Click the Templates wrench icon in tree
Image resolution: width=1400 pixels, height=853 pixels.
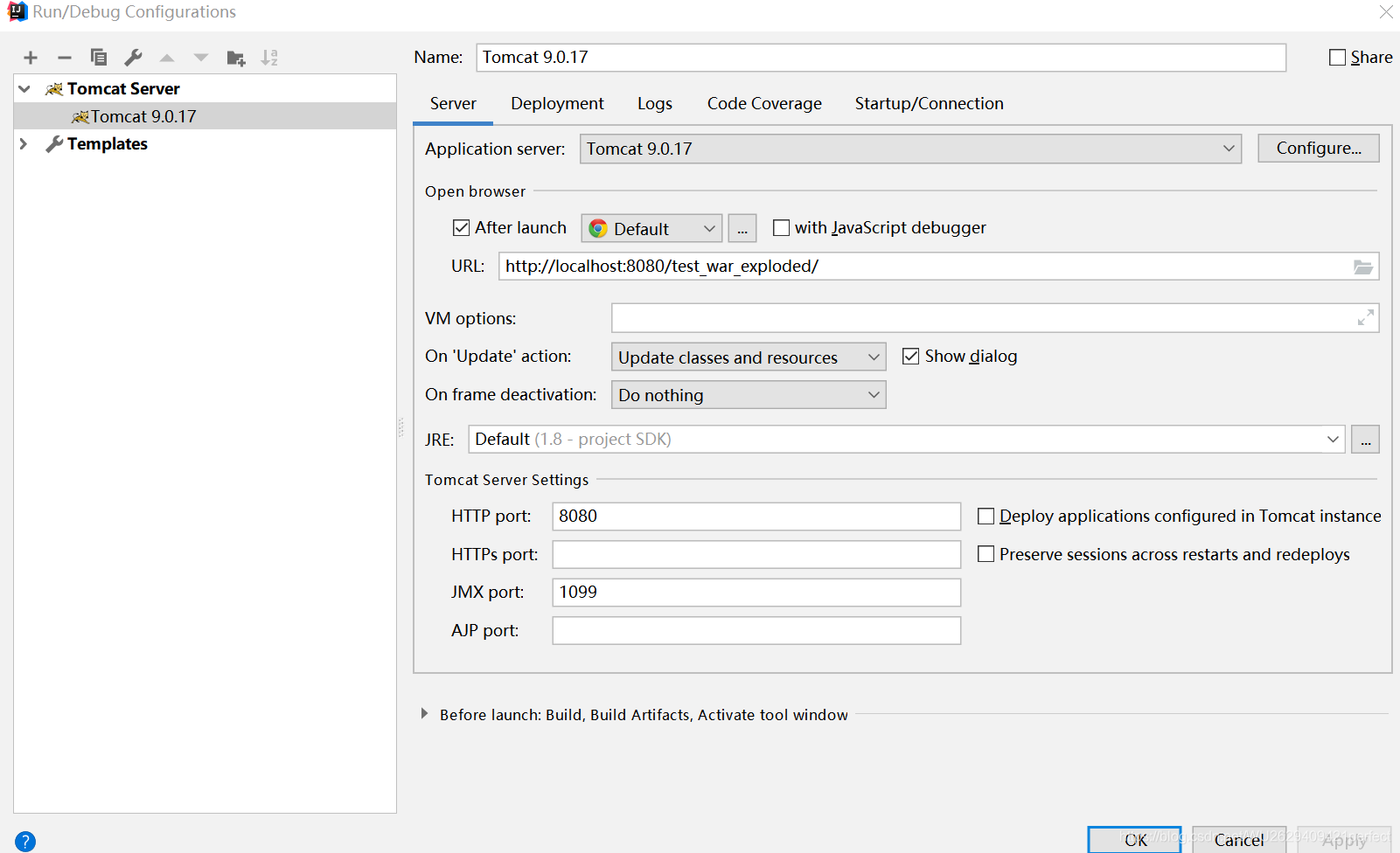[x=54, y=144]
